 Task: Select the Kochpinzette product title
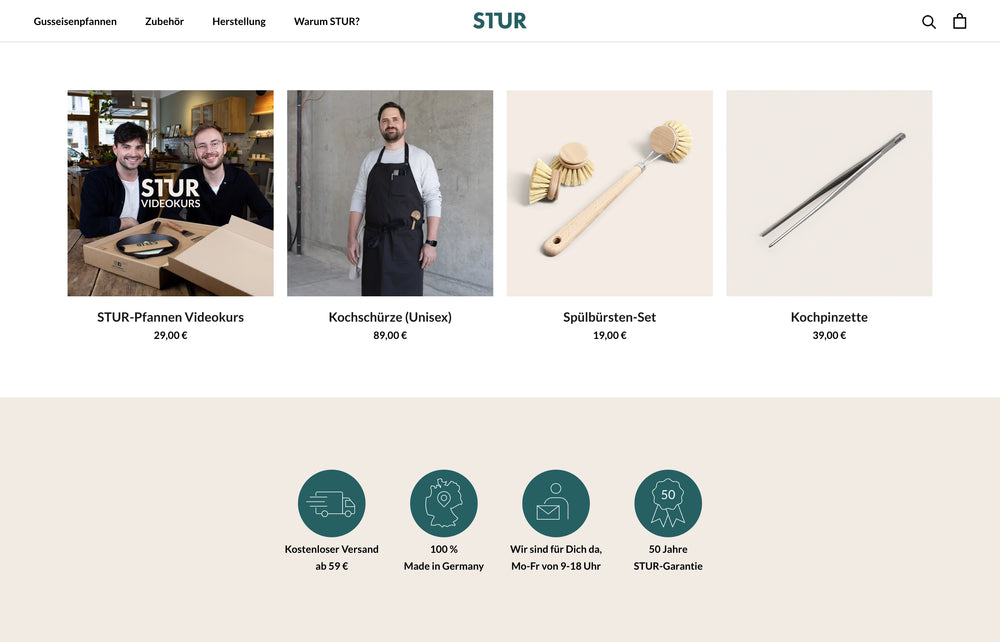point(829,317)
